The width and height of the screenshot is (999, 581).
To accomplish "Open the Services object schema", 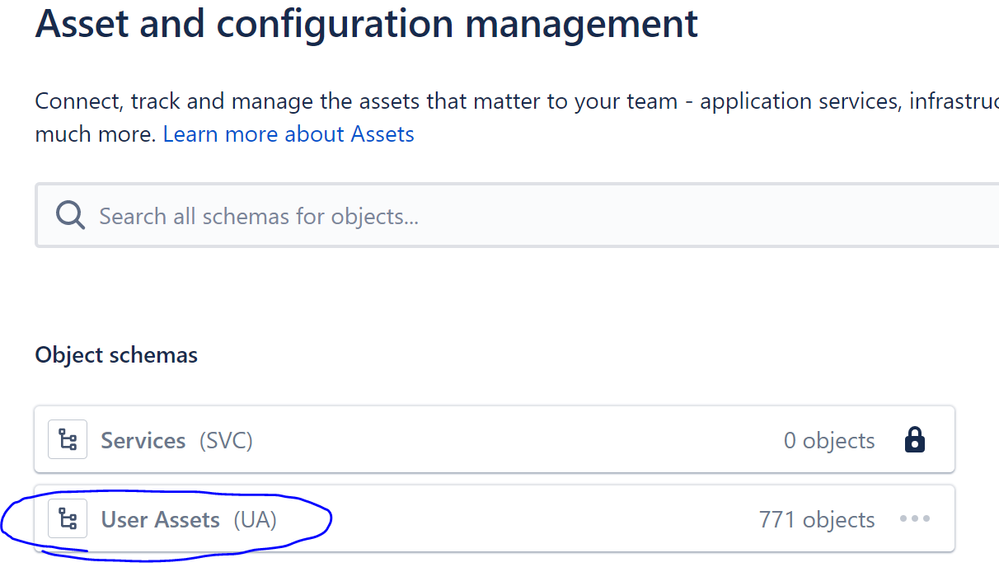I will [143, 440].
